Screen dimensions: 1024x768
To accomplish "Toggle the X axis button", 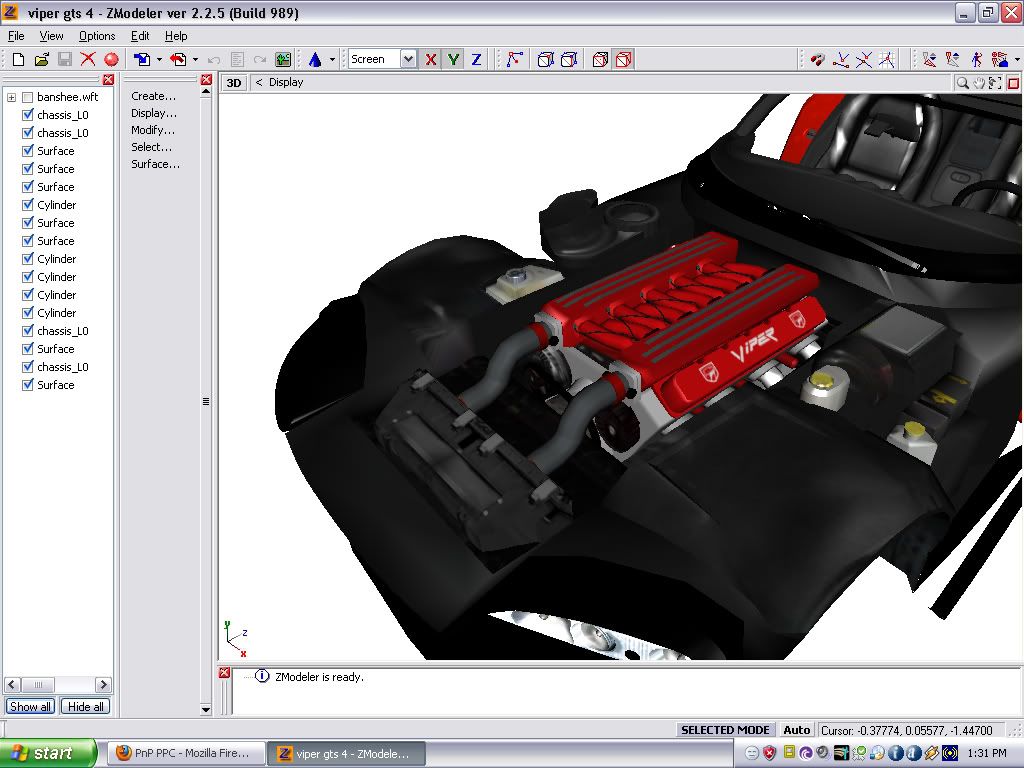I will tap(431, 60).
